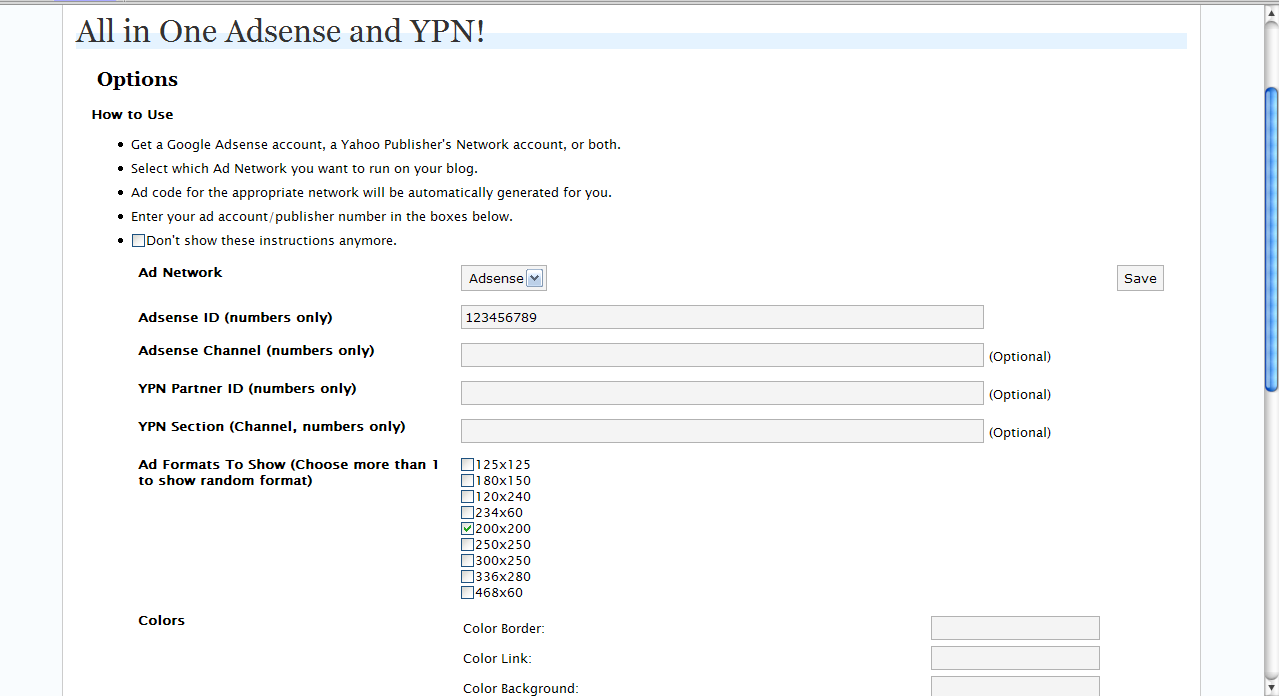Check "Don't show these instructions anymore"
The height and width of the screenshot is (696, 1279).
click(139, 240)
